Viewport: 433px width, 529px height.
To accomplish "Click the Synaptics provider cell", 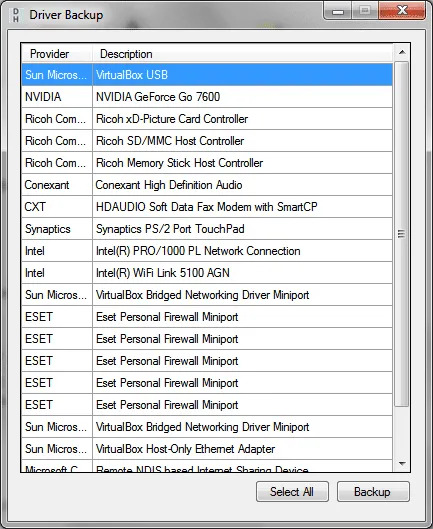I will click(57, 229).
